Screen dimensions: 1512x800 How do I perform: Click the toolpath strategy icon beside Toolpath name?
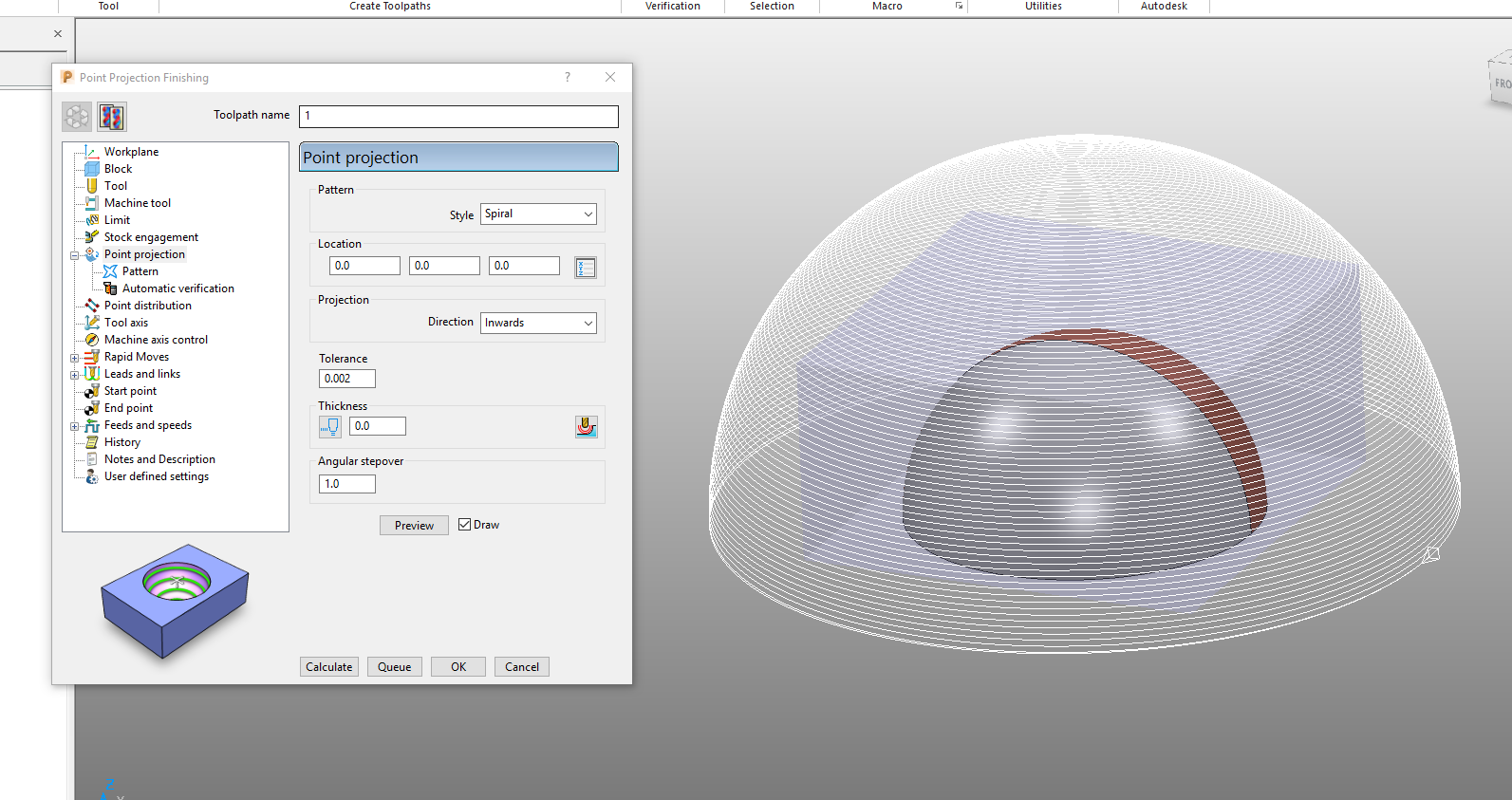pos(77,117)
